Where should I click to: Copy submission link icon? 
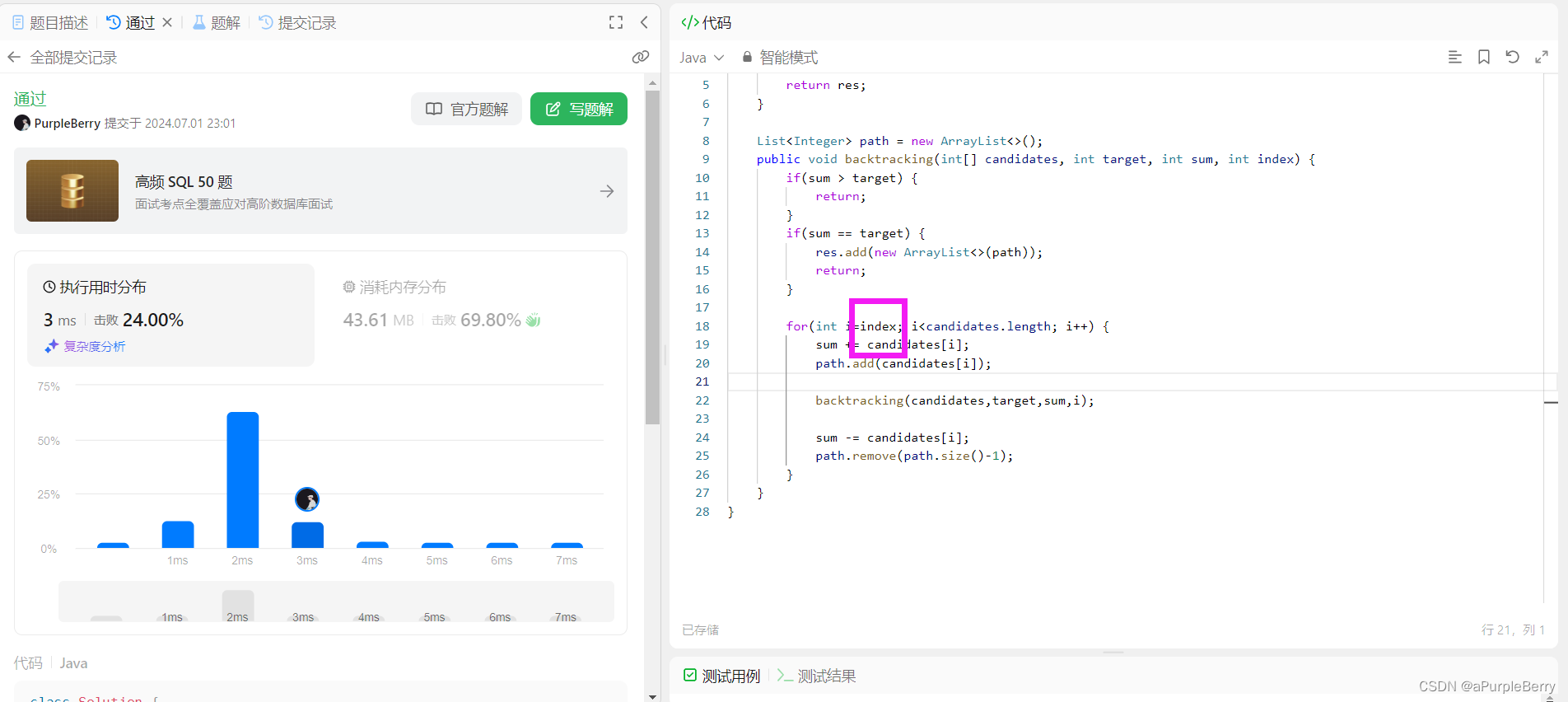coord(641,57)
